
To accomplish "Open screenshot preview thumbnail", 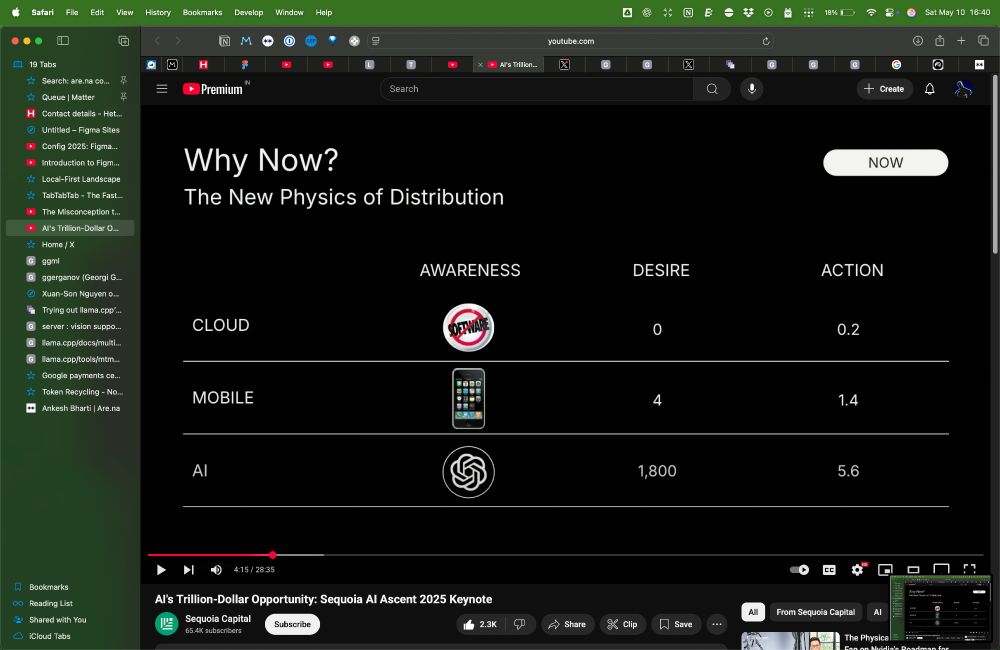I will (x=940, y=608).
